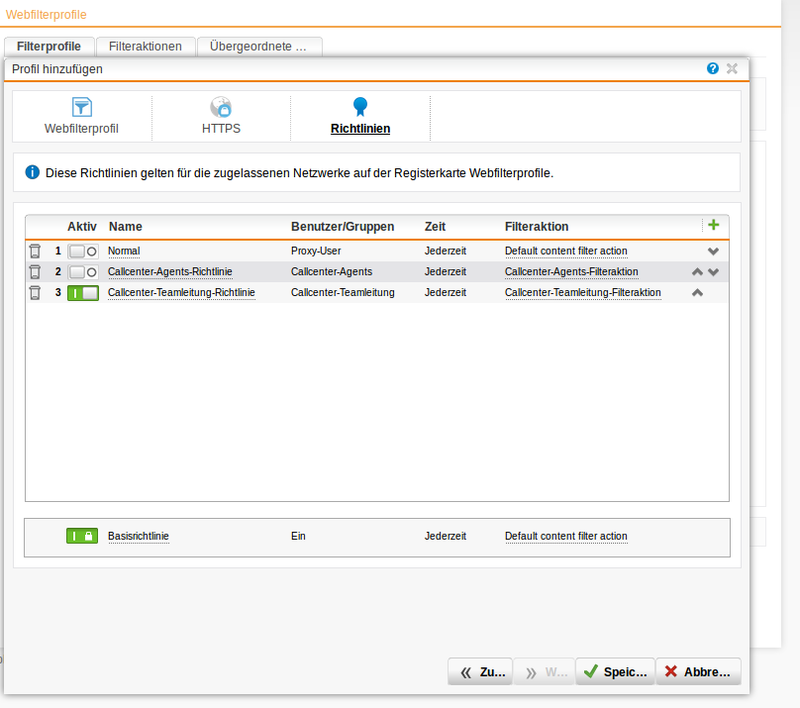
Task: Enable the Normal policy toggle
Action: [x=82, y=251]
